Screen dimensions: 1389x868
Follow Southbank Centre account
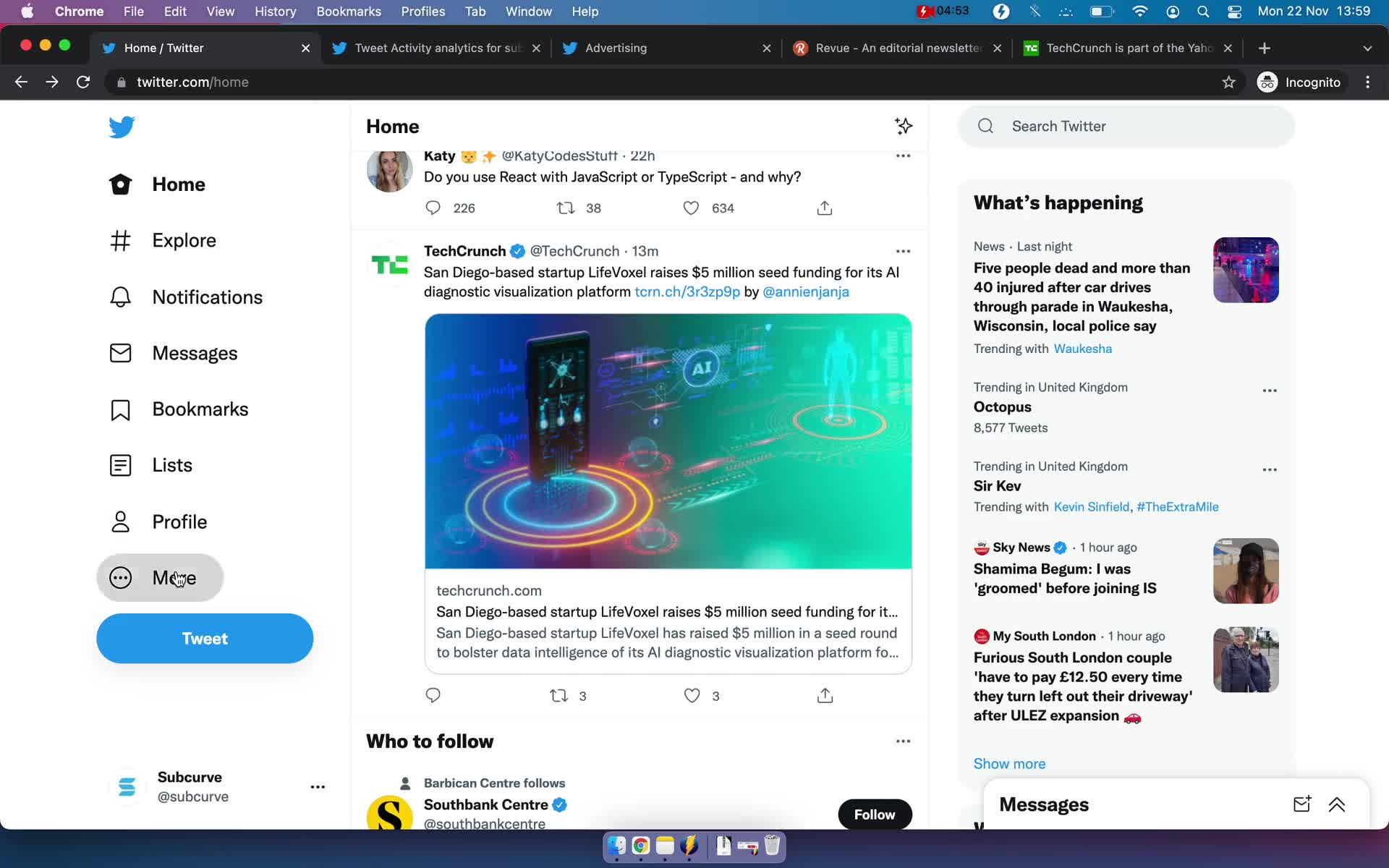click(x=875, y=812)
